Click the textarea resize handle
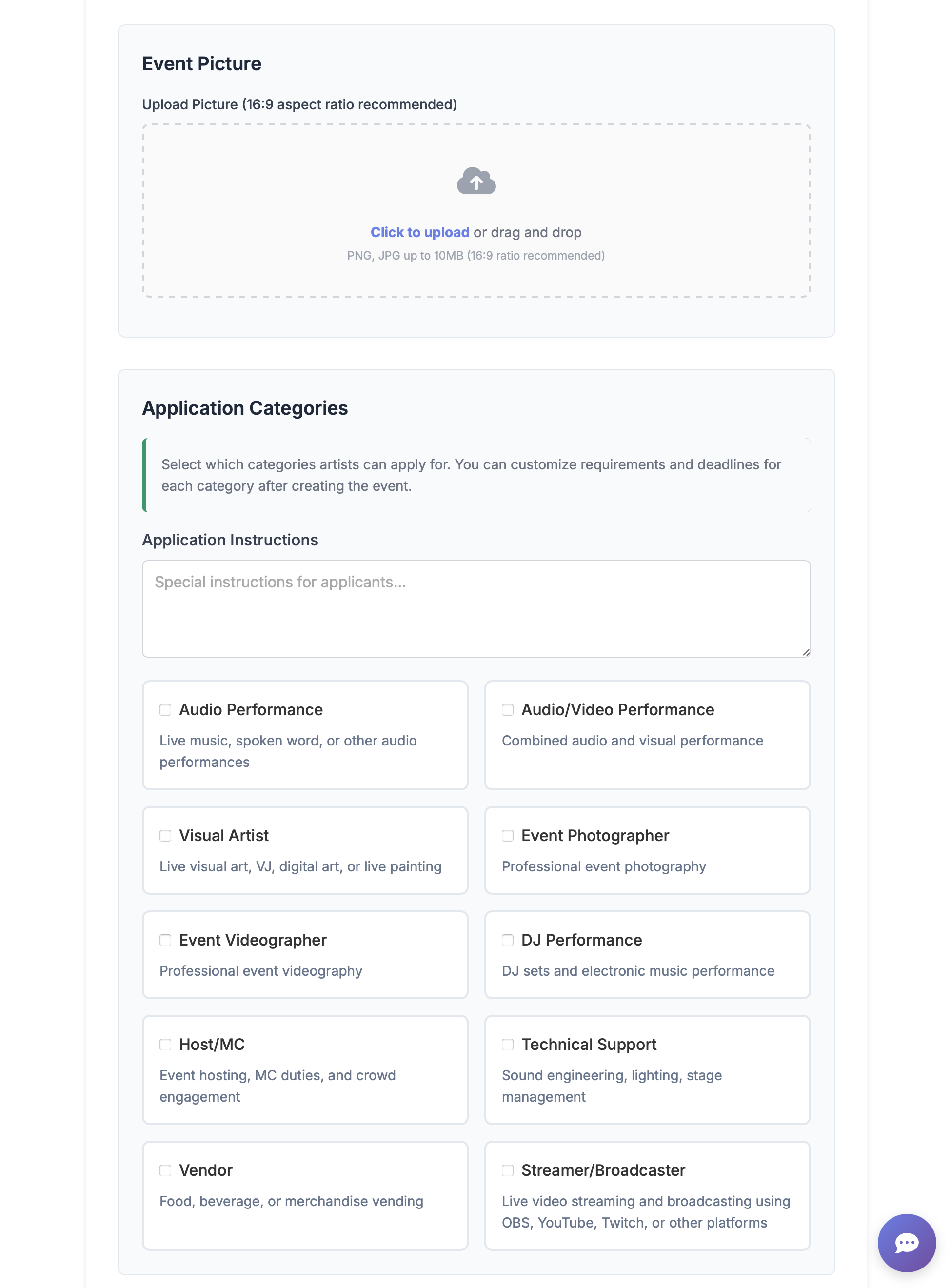Screen dimensions: 951x1288 point(805,652)
